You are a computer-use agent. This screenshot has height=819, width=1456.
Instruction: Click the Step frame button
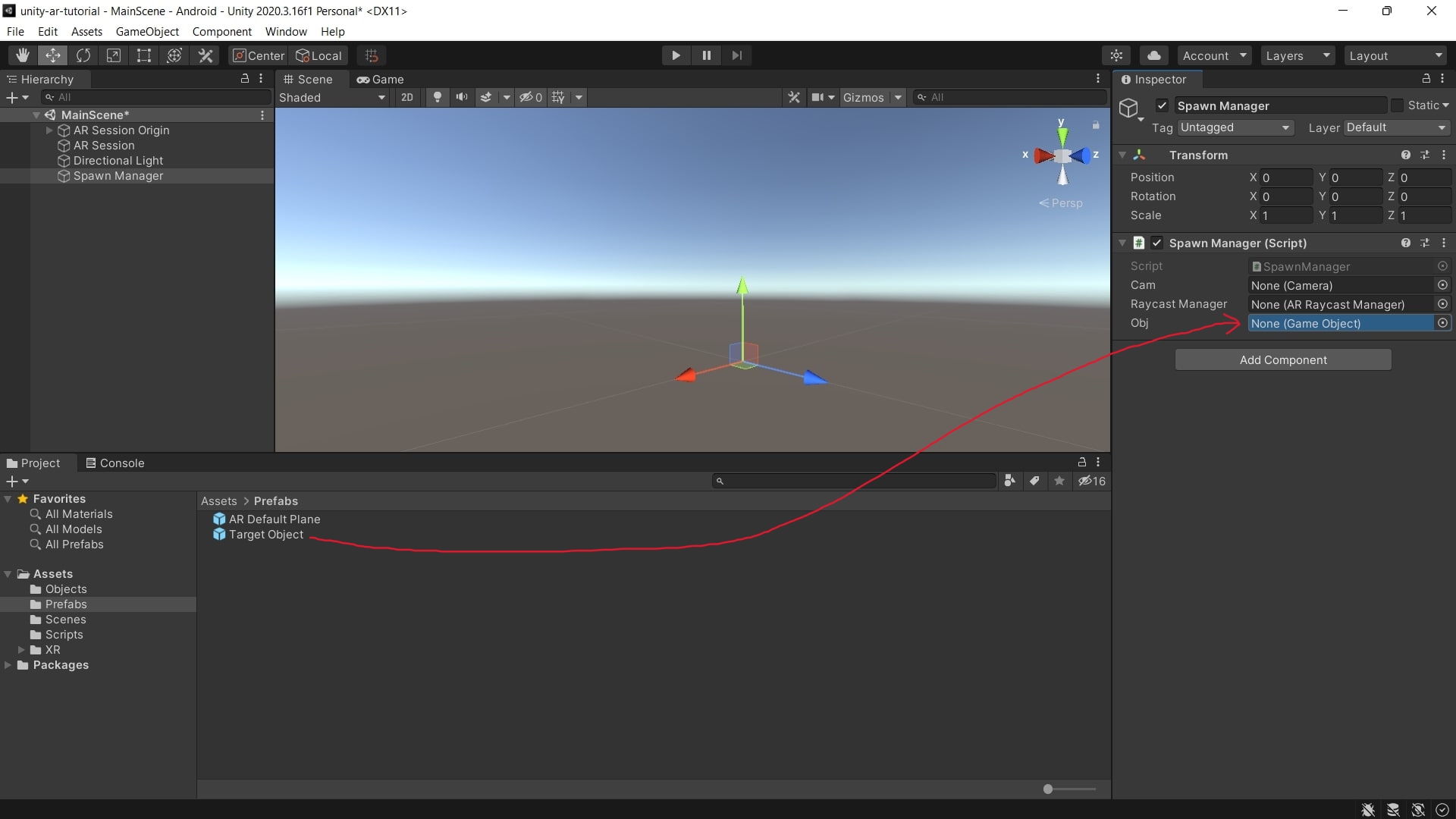click(736, 55)
